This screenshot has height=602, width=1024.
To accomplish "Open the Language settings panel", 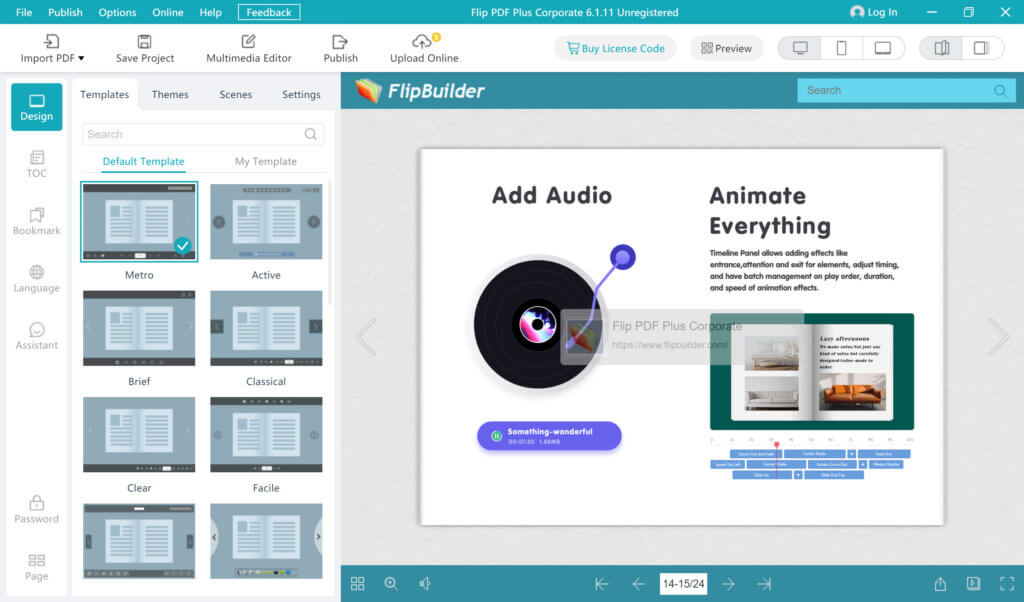I will pyautogui.click(x=37, y=279).
